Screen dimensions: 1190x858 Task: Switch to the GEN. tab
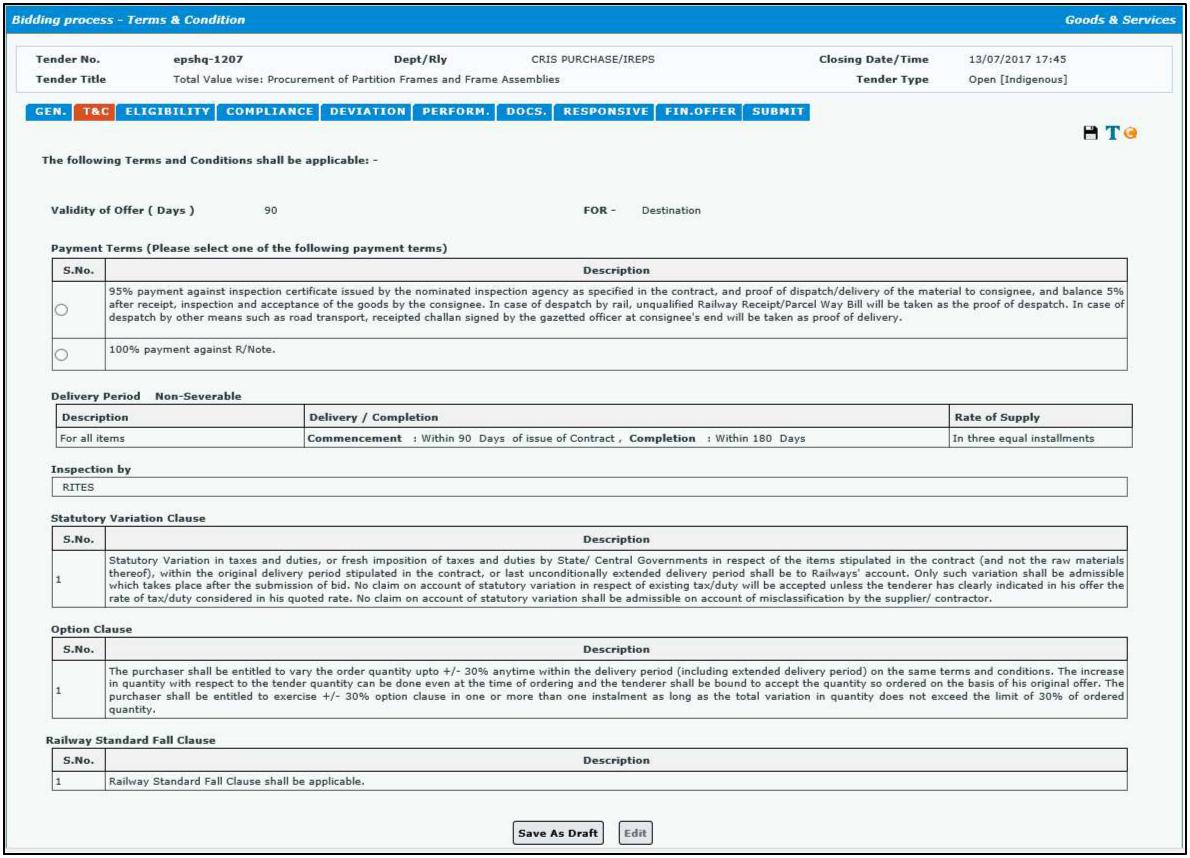[x=48, y=114]
